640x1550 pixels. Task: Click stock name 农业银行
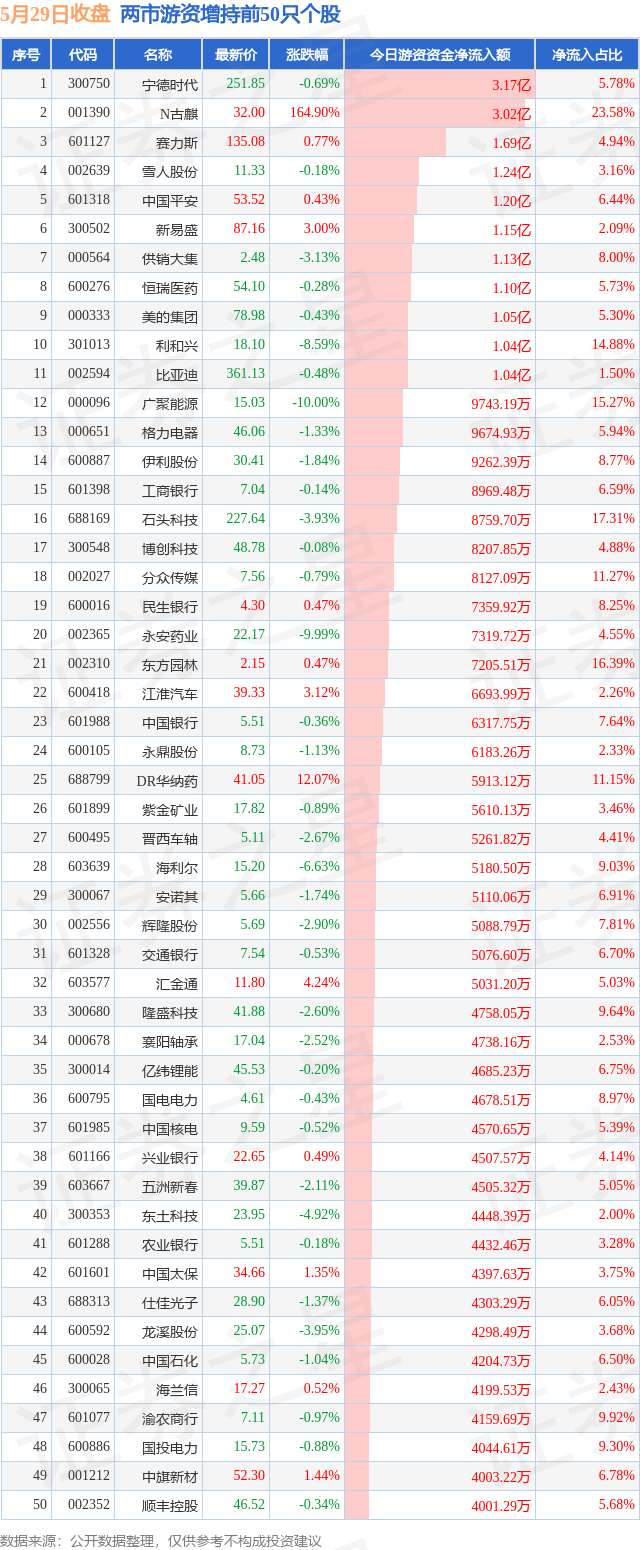(170, 1244)
